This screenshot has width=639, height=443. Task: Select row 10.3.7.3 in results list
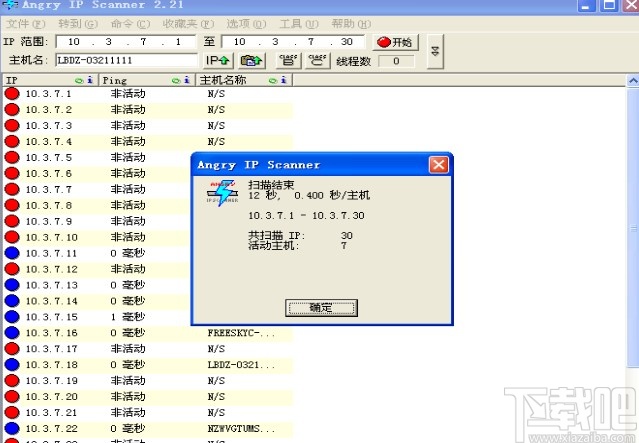coord(148,126)
